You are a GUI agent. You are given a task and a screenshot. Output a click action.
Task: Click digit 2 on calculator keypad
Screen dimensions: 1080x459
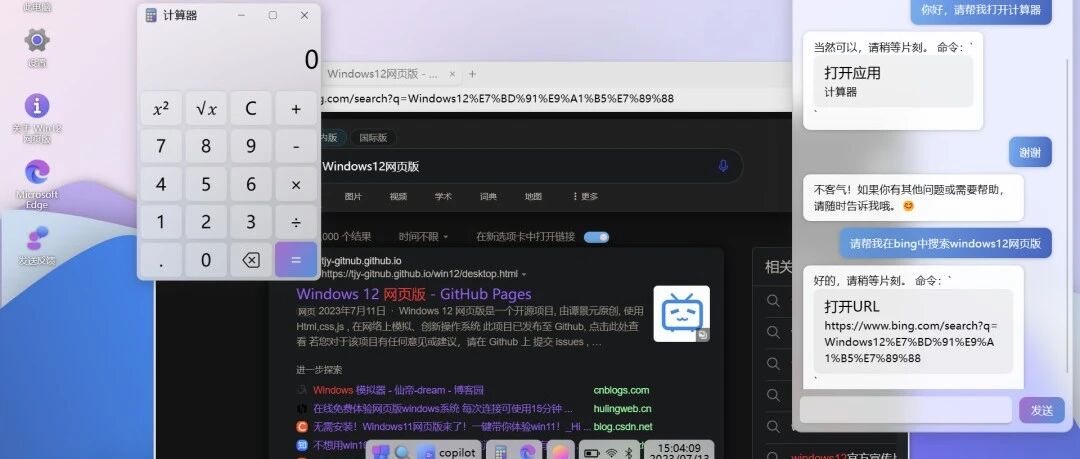(206, 222)
